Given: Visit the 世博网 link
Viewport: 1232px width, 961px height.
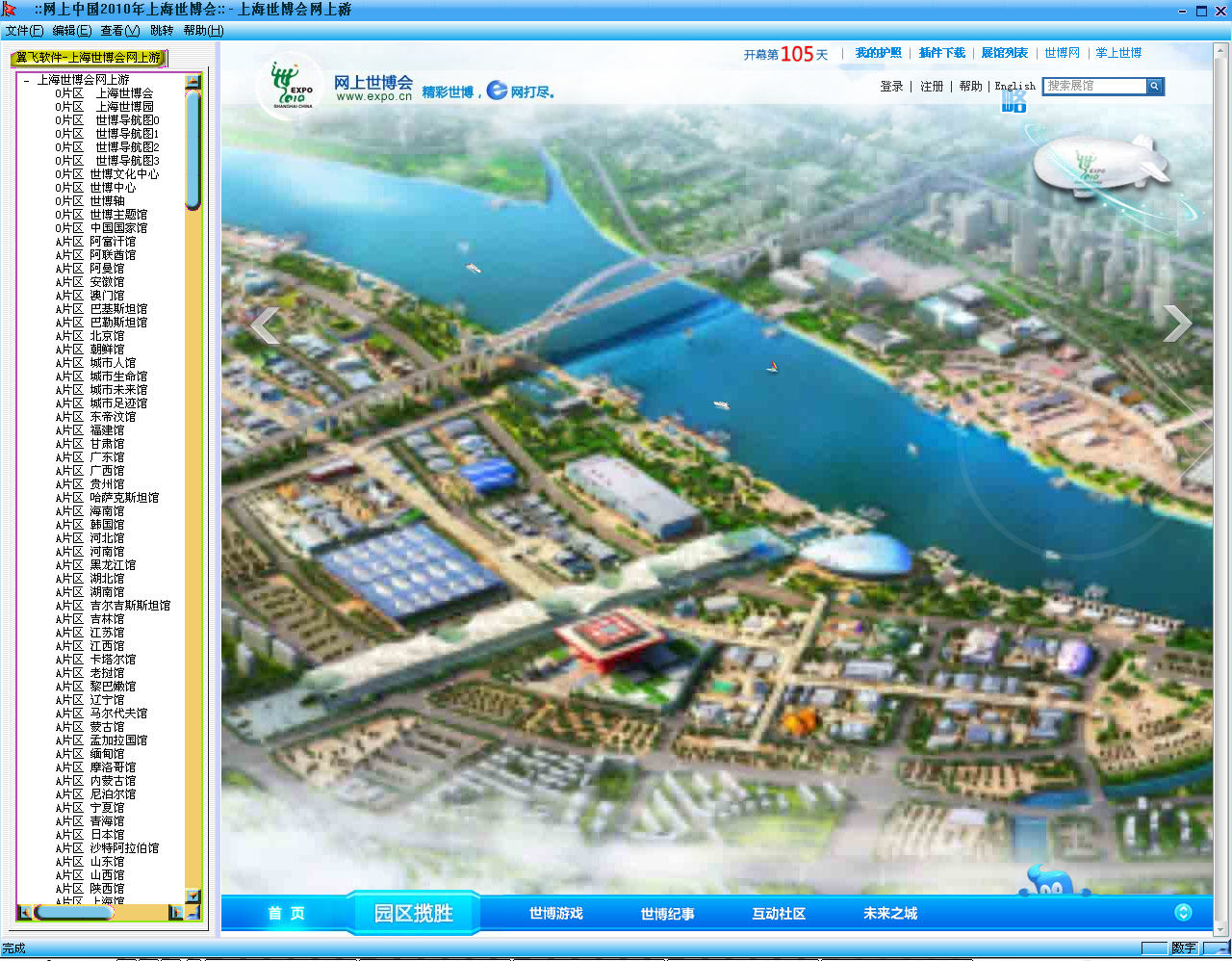Looking at the screenshot, I should point(1063,53).
